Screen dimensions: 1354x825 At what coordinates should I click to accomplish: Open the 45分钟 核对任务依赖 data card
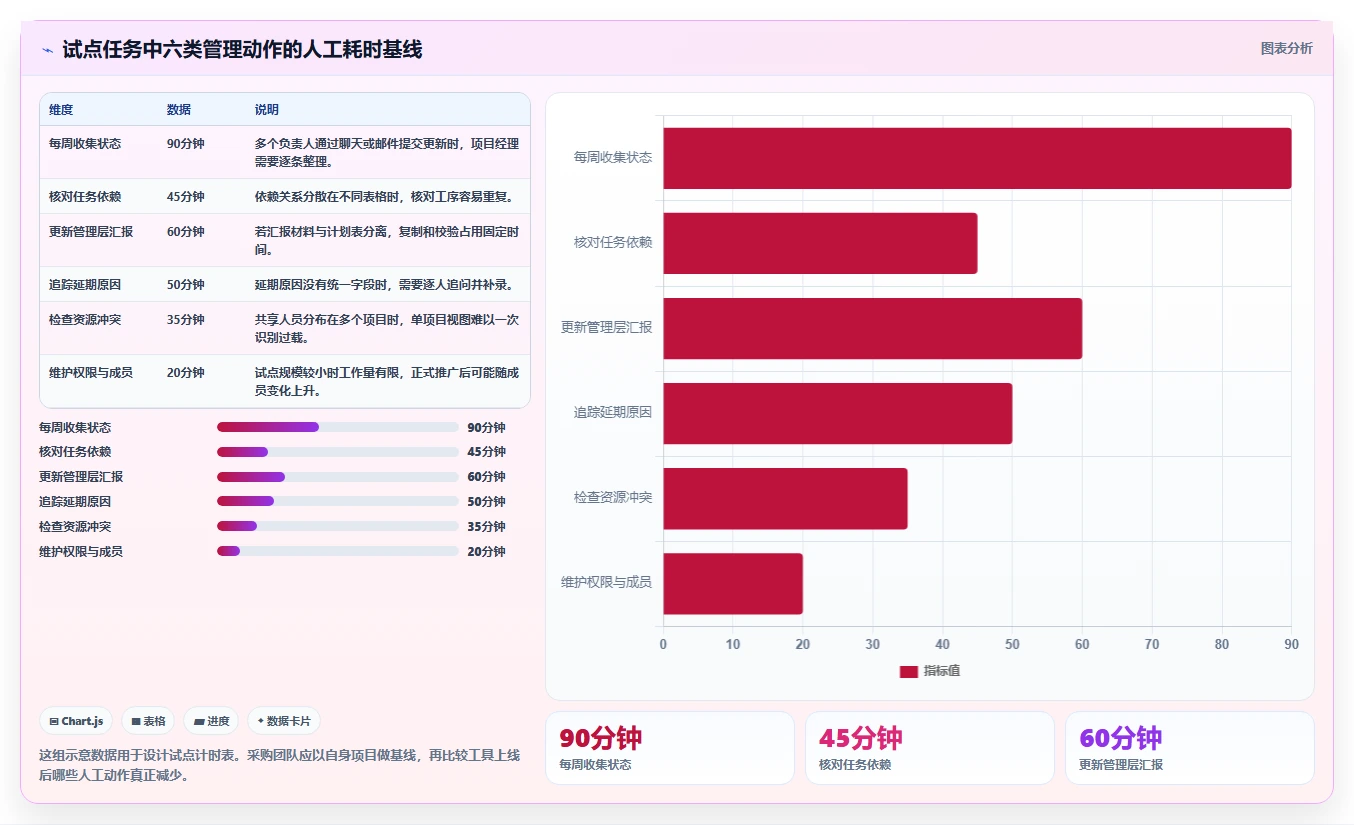[x=929, y=748]
